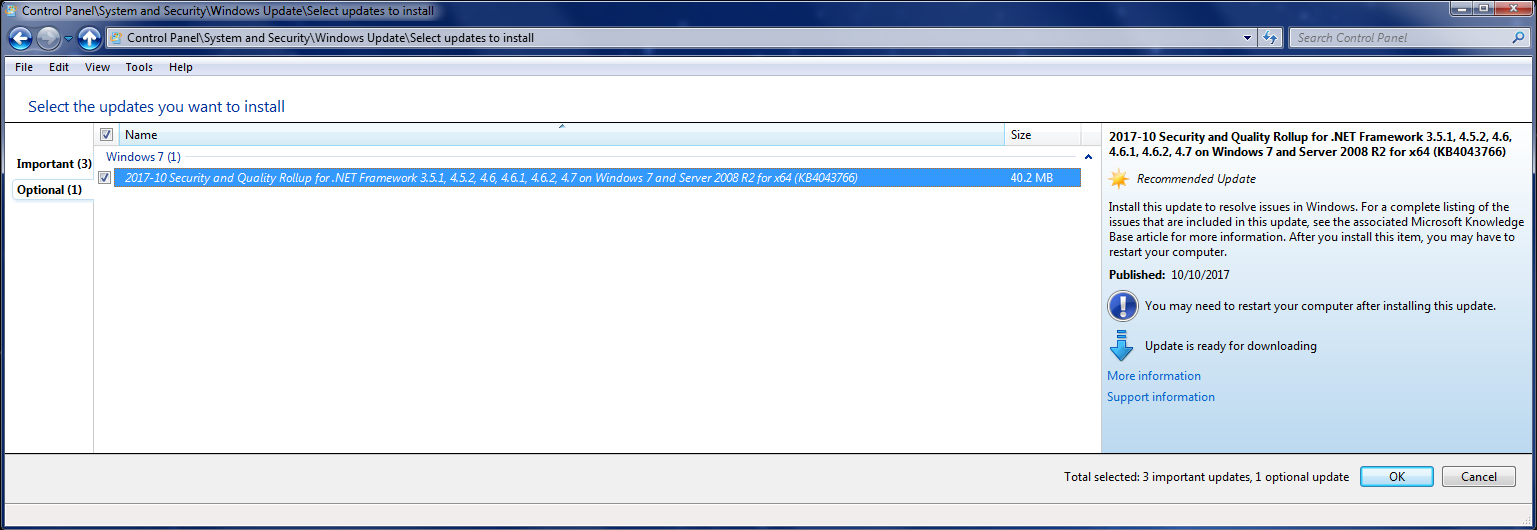Open the Tools menu

click(139, 67)
